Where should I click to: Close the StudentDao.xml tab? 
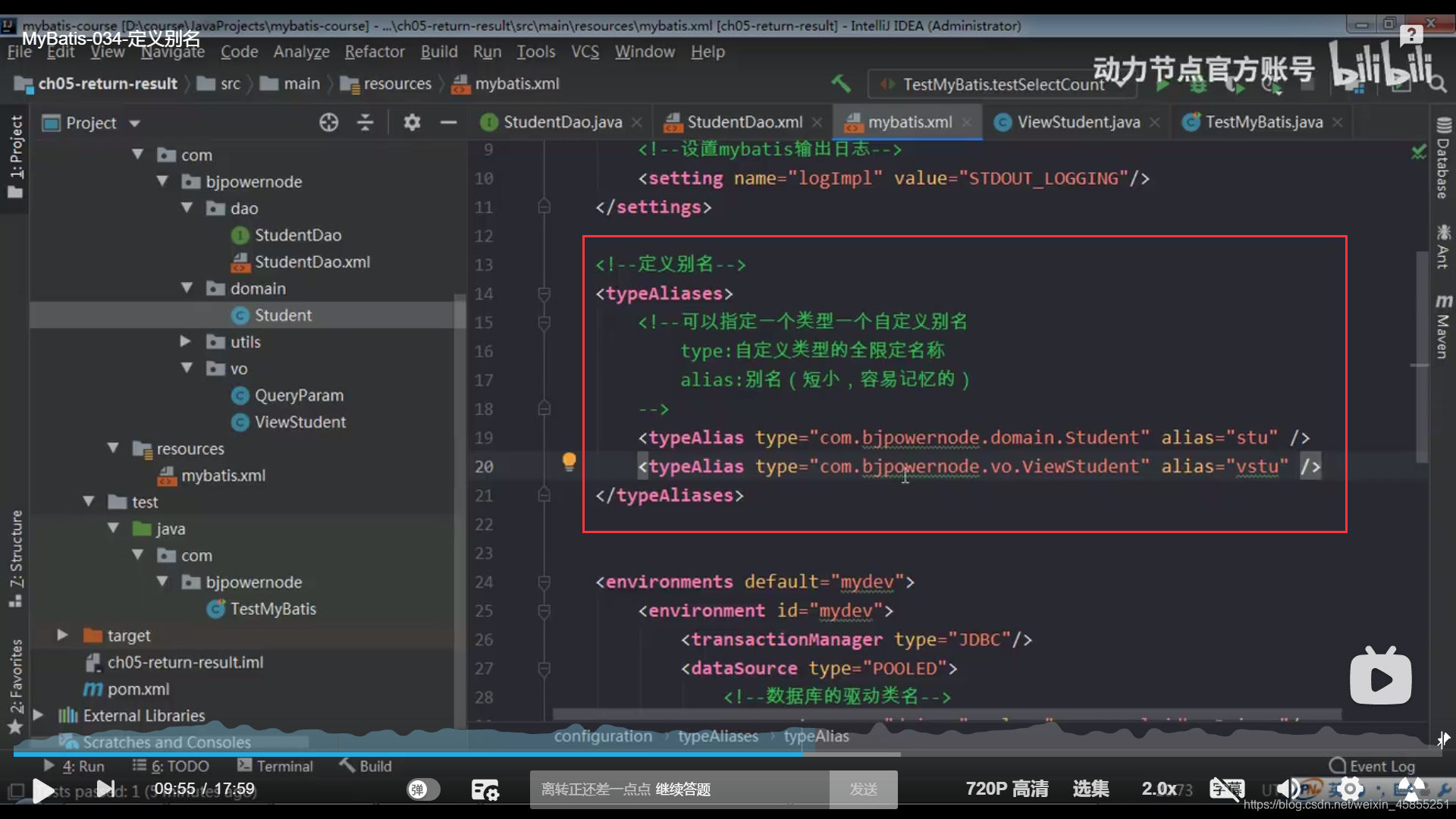[817, 122]
